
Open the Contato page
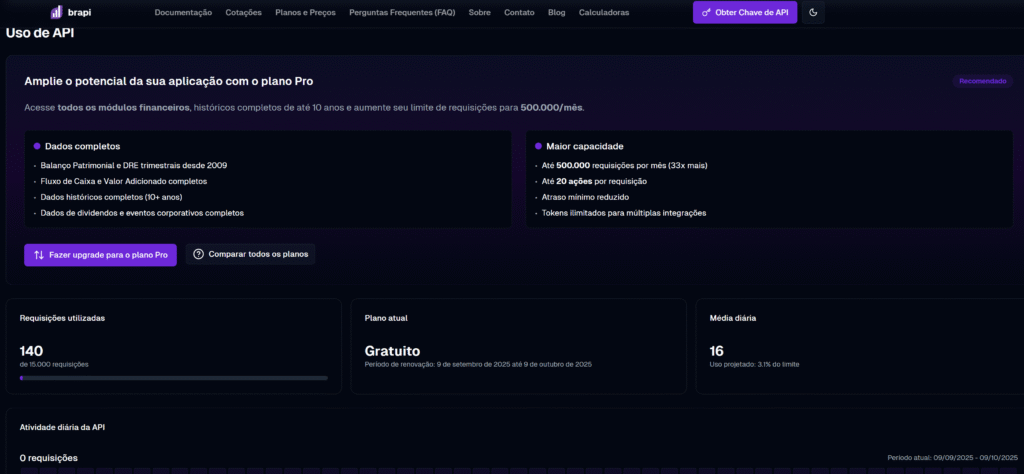pyautogui.click(x=519, y=12)
